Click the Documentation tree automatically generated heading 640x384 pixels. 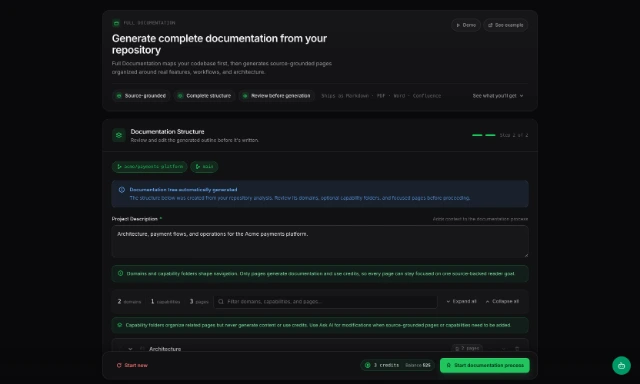(x=183, y=190)
